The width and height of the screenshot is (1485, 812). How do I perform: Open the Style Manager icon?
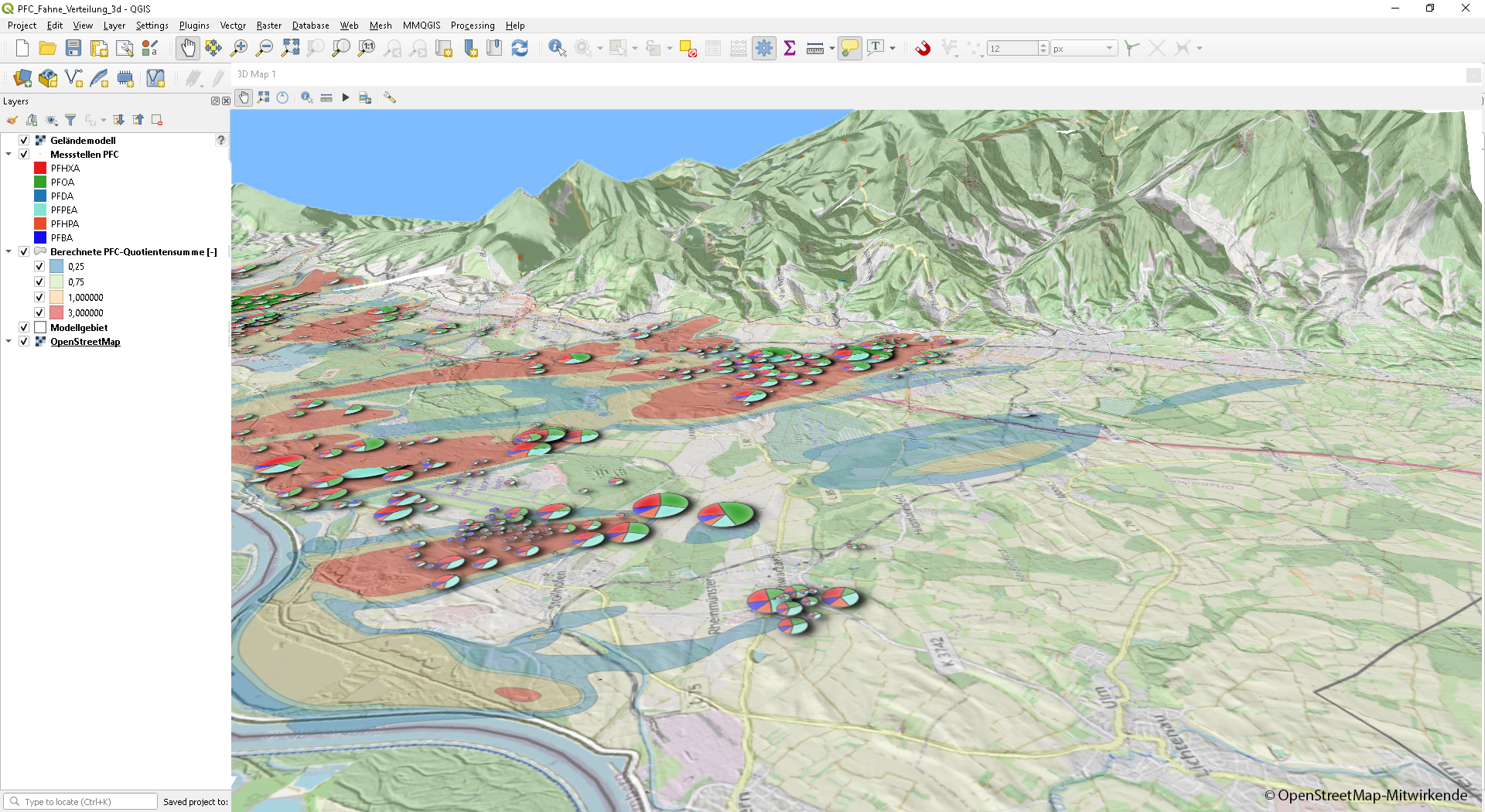(x=150, y=48)
